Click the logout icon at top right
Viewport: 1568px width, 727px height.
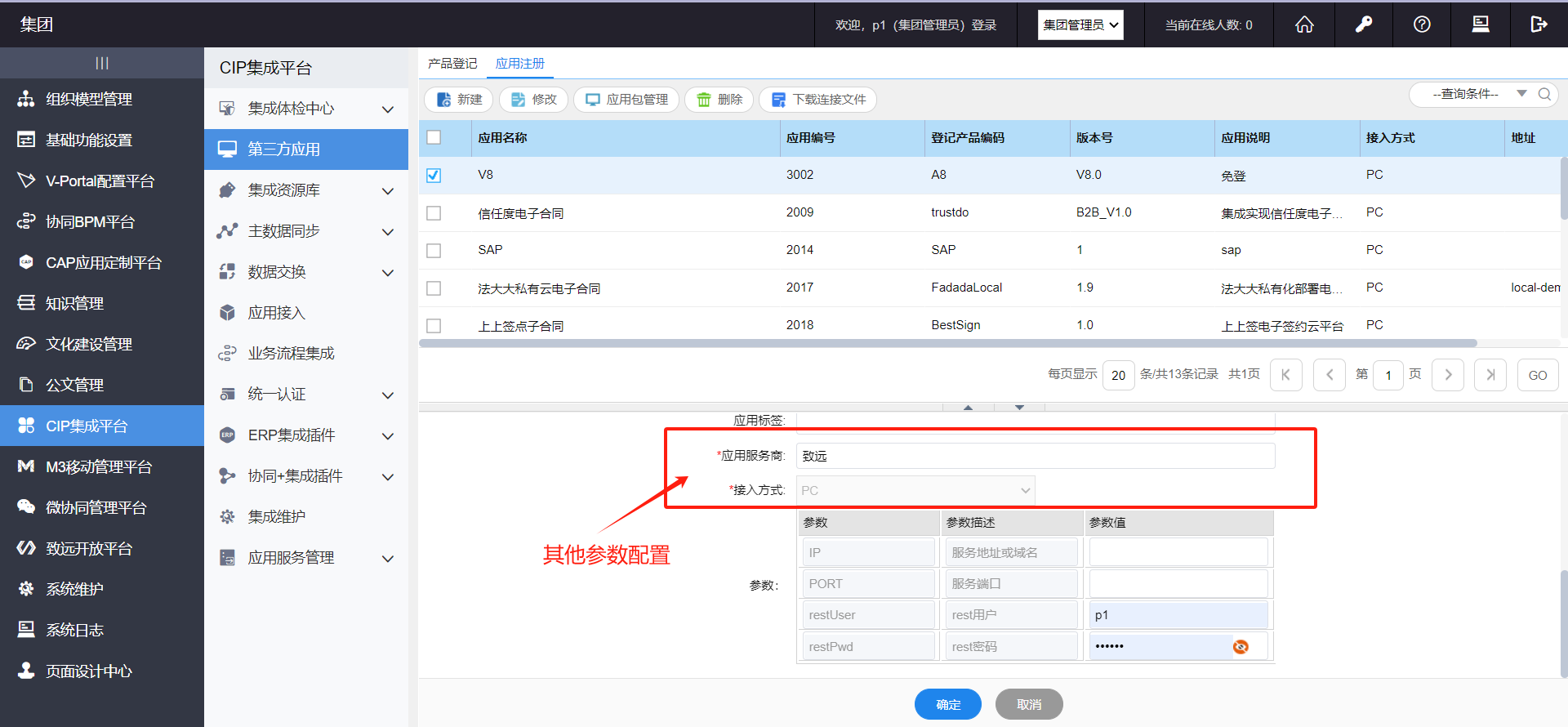click(1539, 25)
